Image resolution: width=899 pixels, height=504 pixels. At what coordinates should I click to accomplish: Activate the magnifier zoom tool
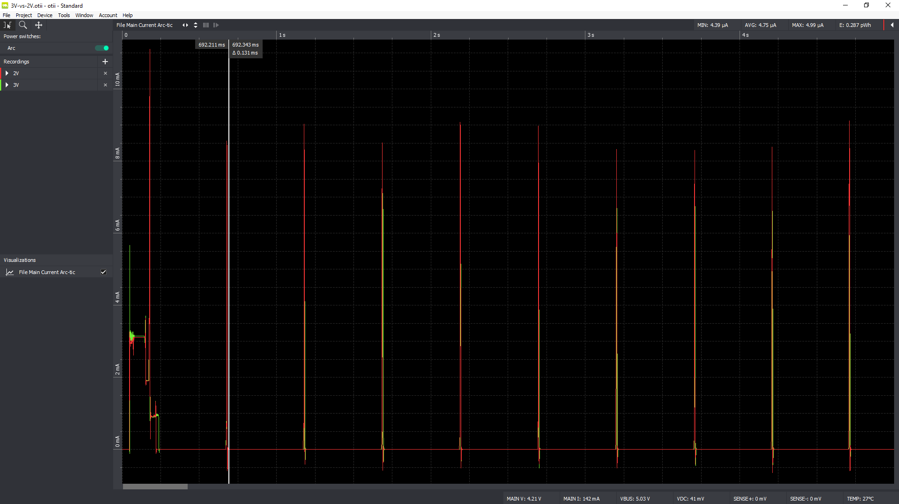coord(23,25)
